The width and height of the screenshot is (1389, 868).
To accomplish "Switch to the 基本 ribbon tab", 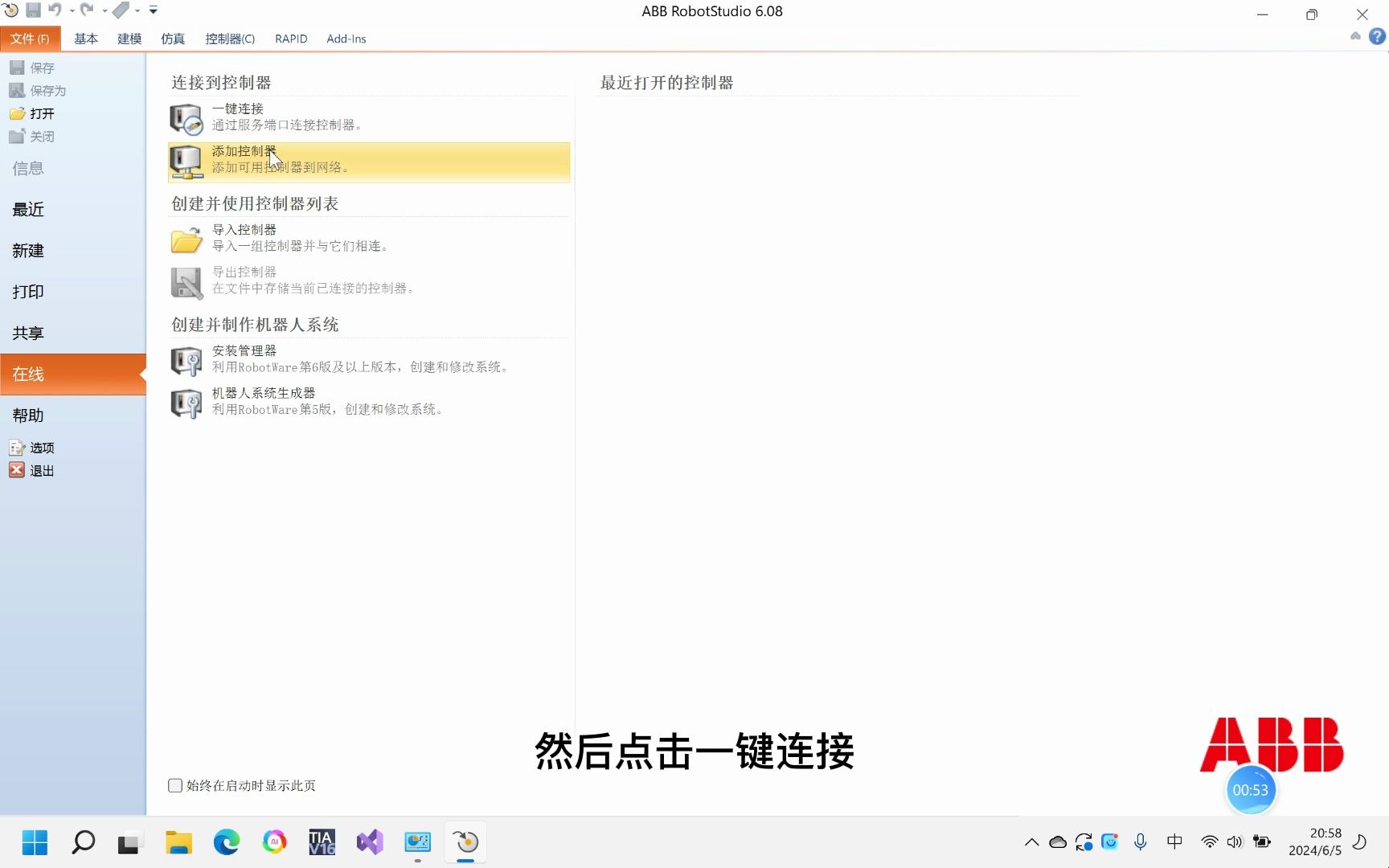I will coord(86,39).
